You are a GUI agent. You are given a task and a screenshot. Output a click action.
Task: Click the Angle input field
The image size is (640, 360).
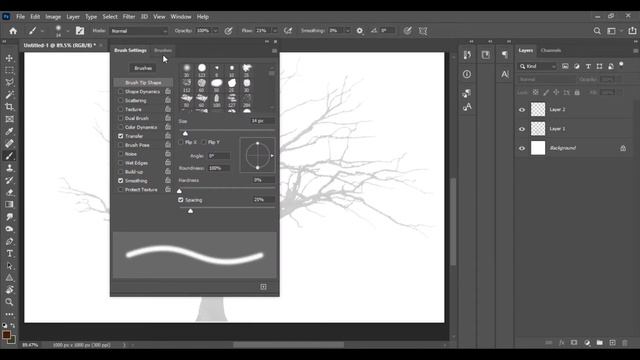pyautogui.click(x=219, y=156)
